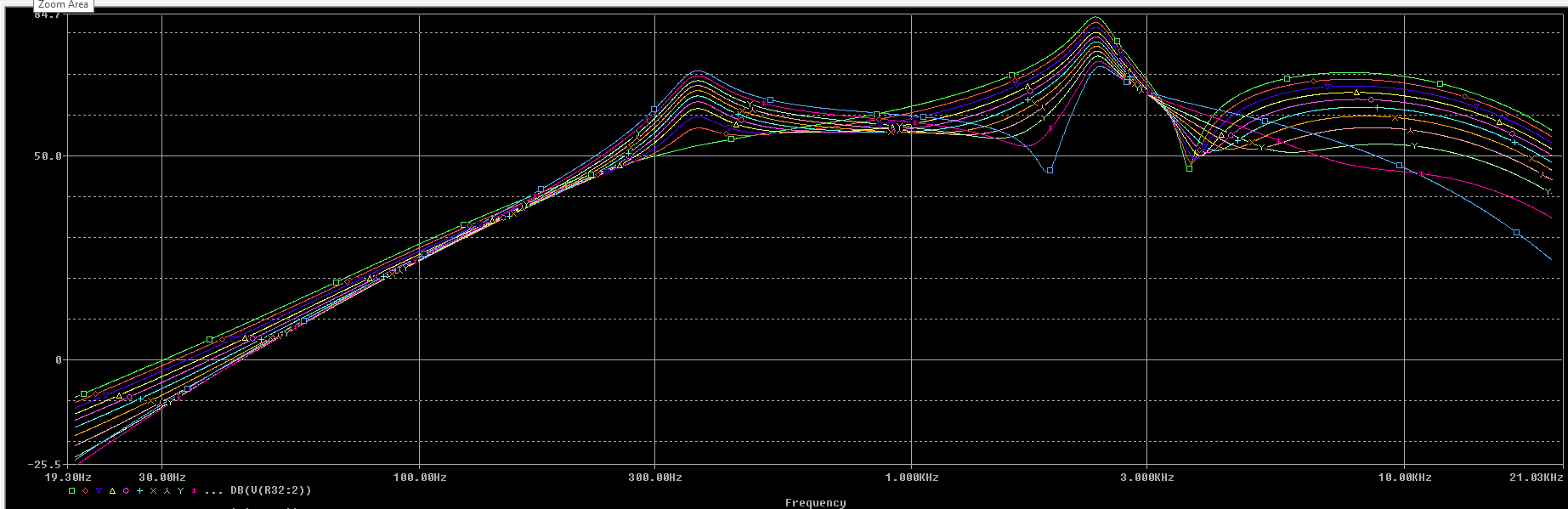Click the magenta circle legend marker
Image resolution: width=1568 pixels, height=509 pixels.
pos(126,491)
